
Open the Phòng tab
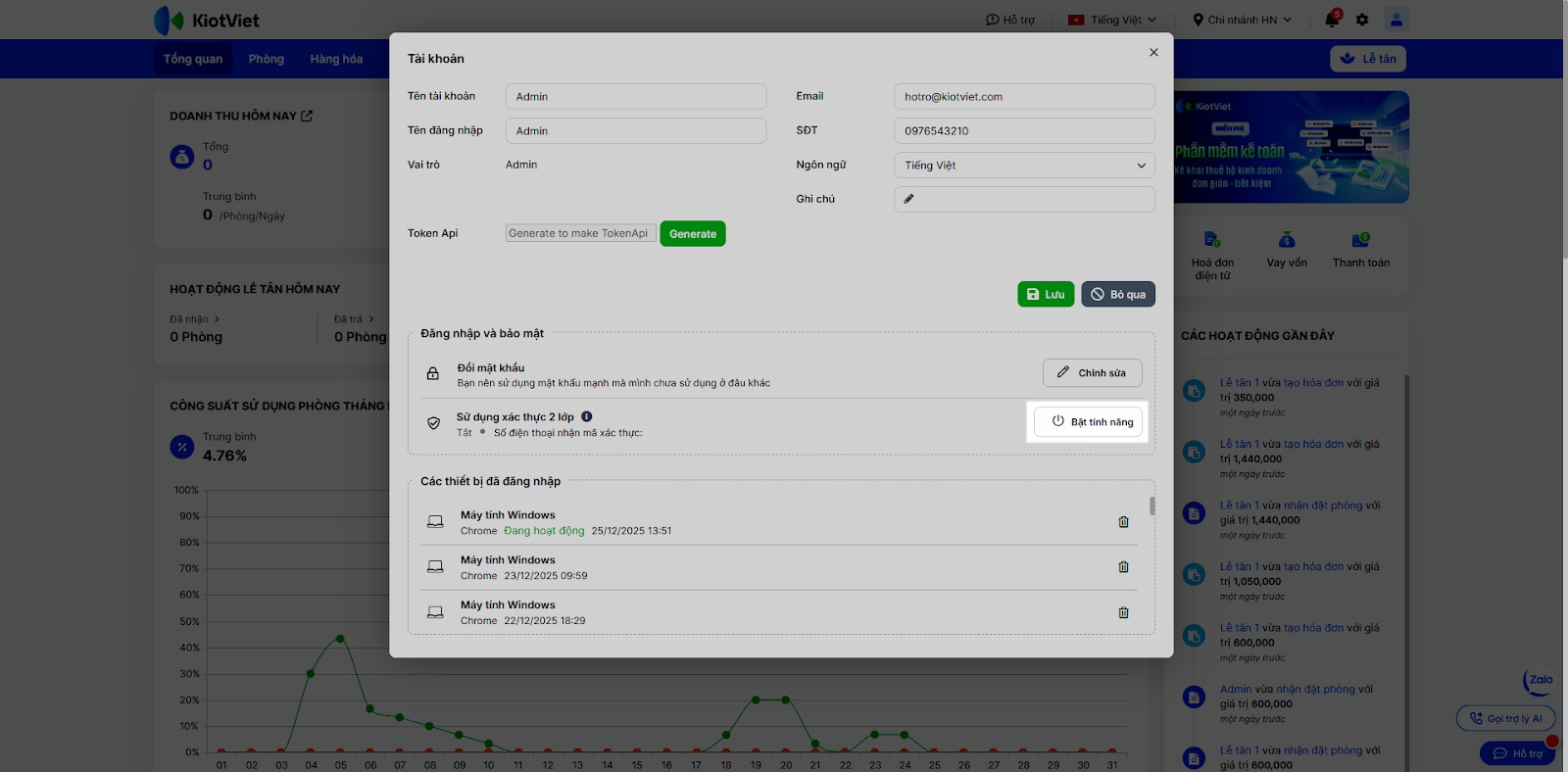[267, 59]
